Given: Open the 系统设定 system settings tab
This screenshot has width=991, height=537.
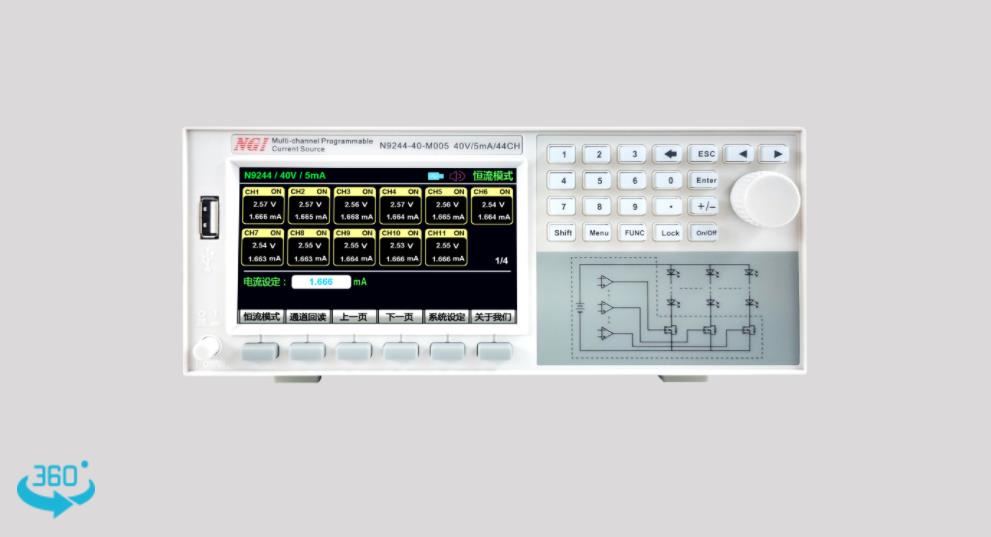Looking at the screenshot, I should click(446, 317).
